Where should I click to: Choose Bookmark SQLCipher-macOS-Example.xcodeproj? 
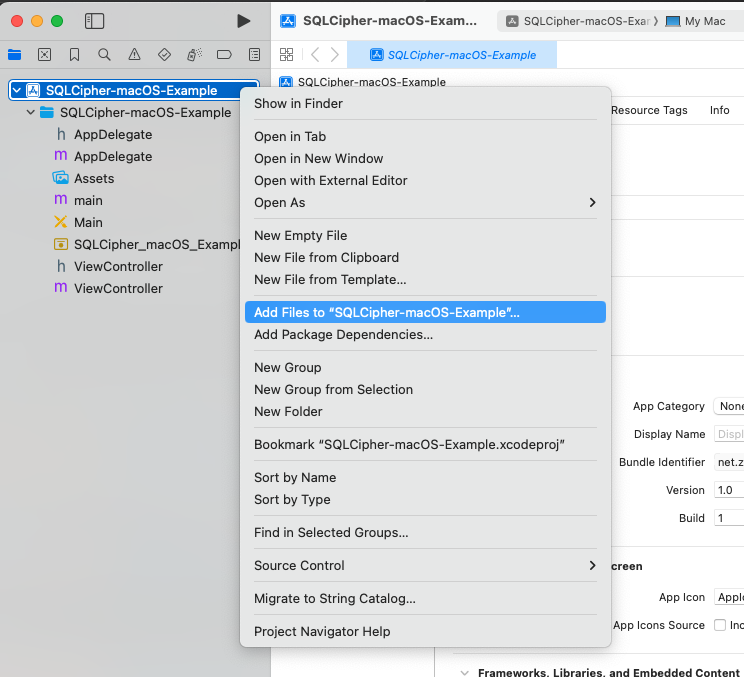point(425,445)
